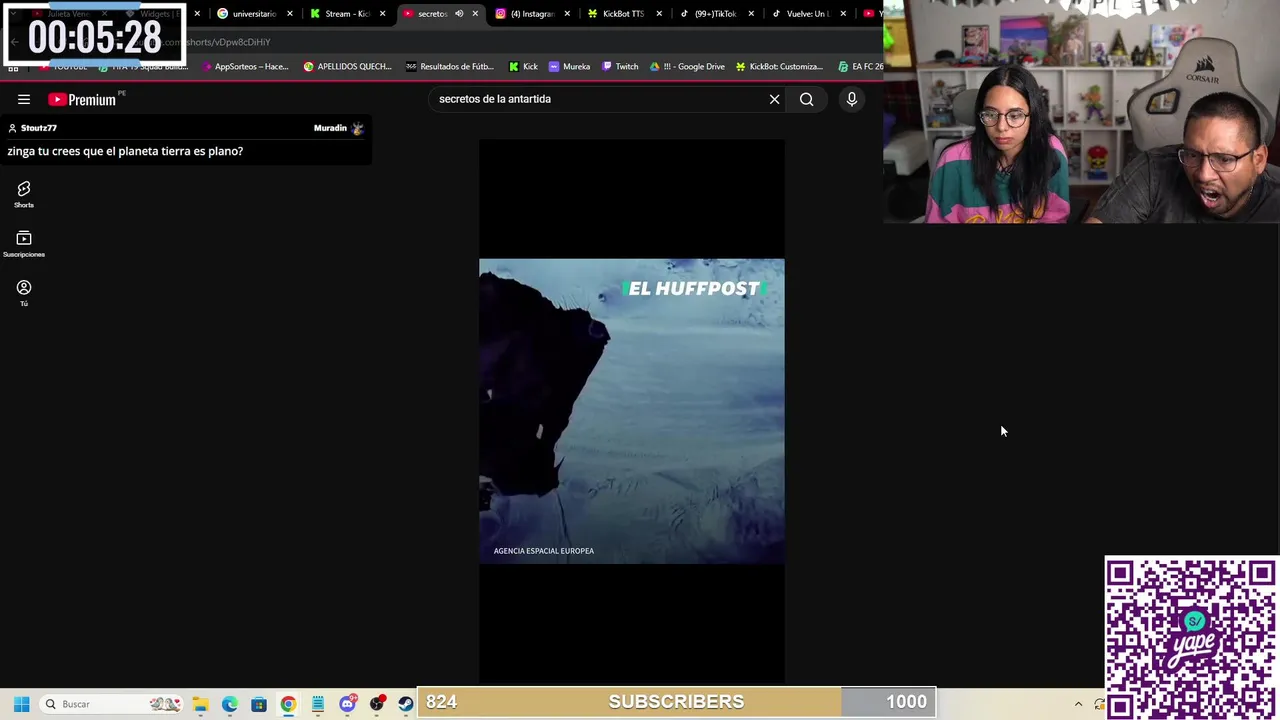
Task: Open the Notepad app in taskbar
Action: pos(318,704)
